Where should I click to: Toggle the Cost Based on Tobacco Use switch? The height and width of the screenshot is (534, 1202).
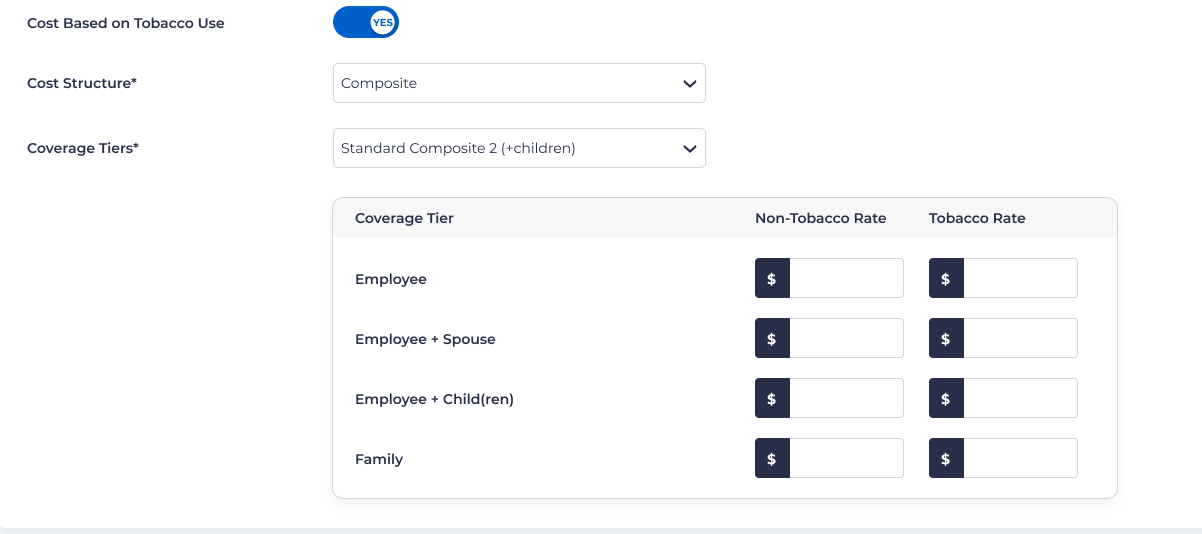(366, 23)
